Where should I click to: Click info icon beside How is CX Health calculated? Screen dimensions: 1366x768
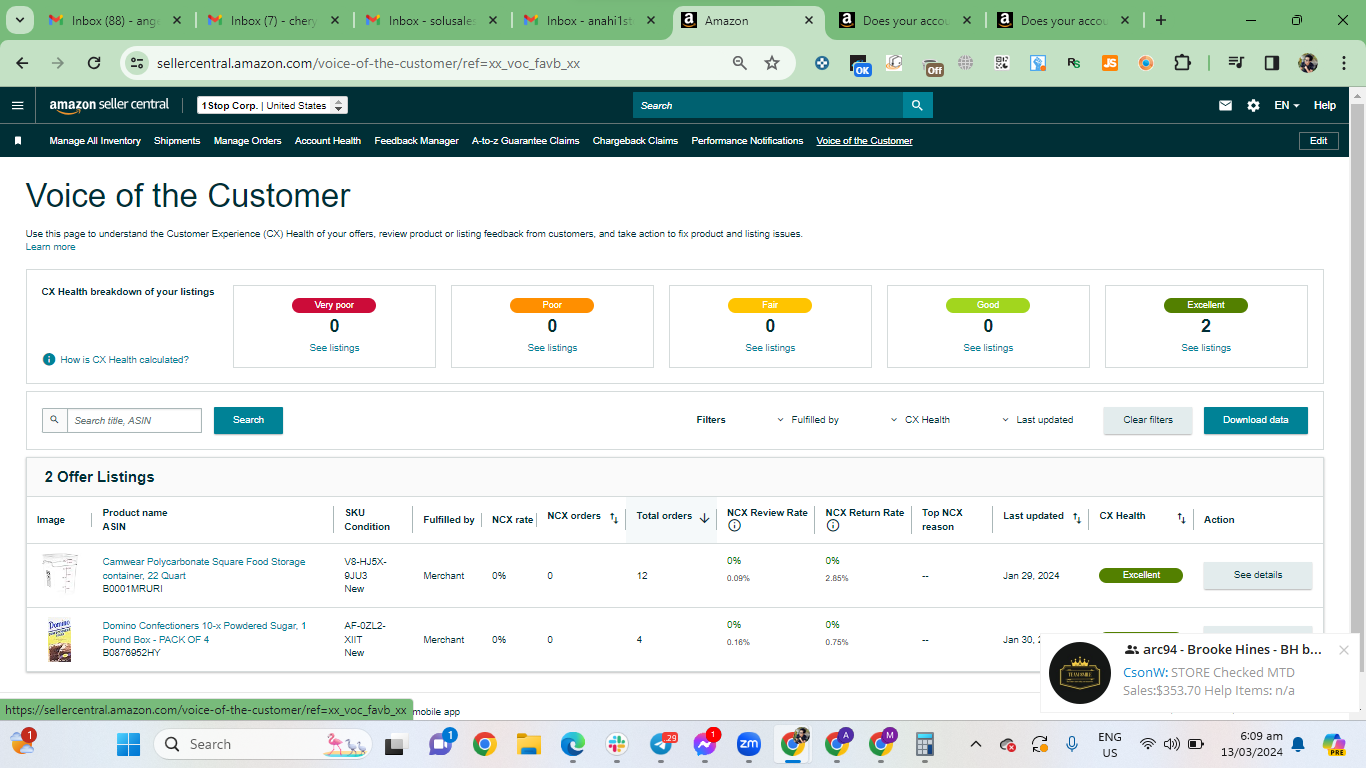pos(49,359)
